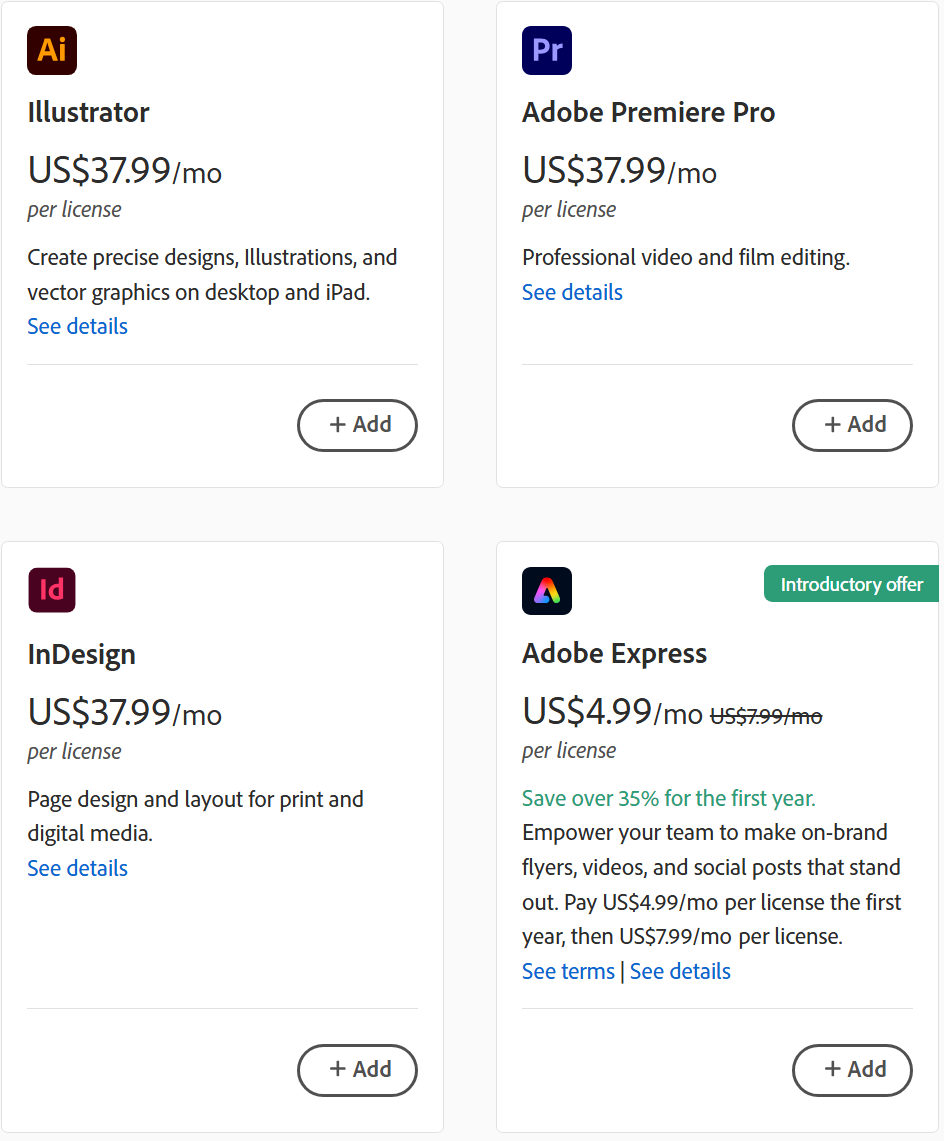Add Illustrator to the plan
The image size is (944, 1141).
coord(357,425)
